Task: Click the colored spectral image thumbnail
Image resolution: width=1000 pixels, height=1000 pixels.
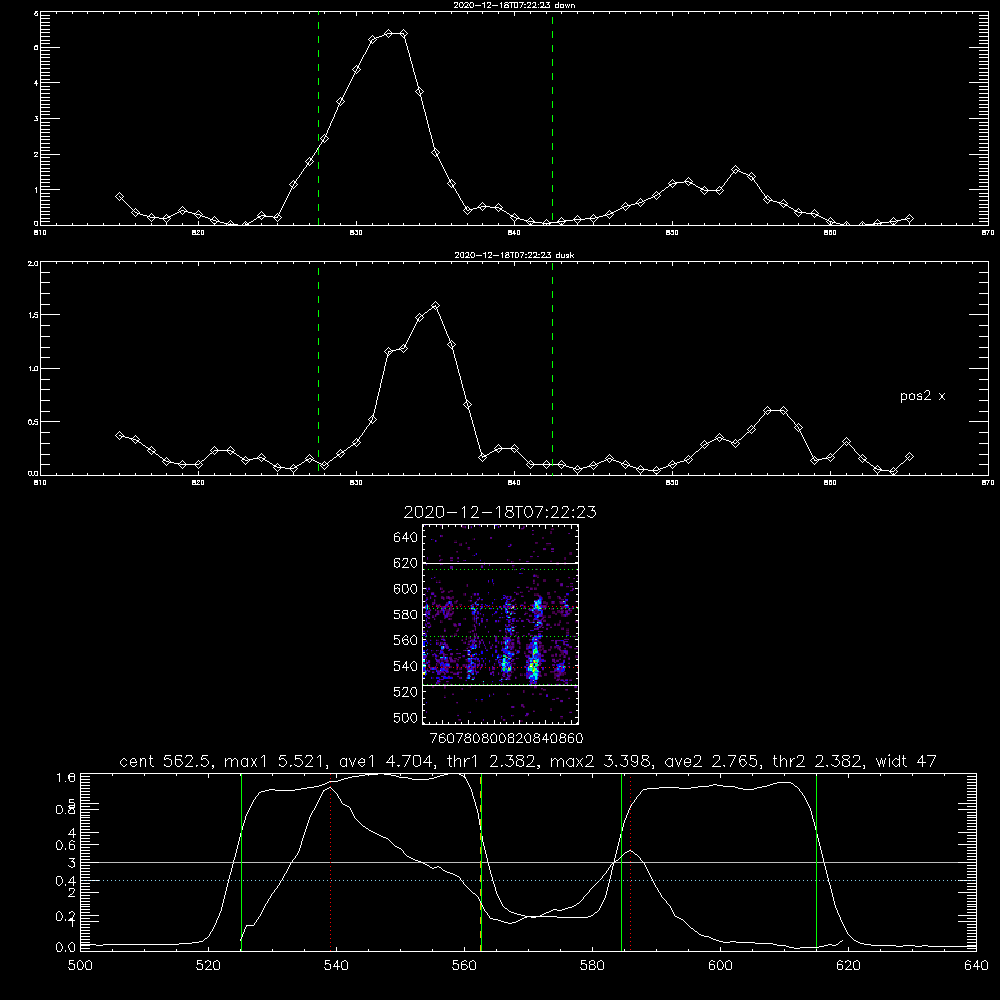Action: [500, 624]
